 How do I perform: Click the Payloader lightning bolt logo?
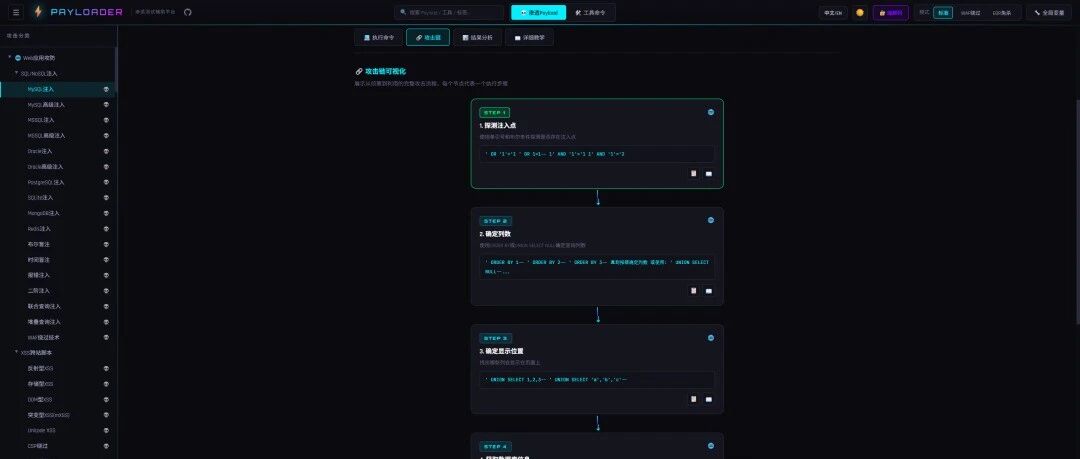pyautogui.click(x=38, y=12)
